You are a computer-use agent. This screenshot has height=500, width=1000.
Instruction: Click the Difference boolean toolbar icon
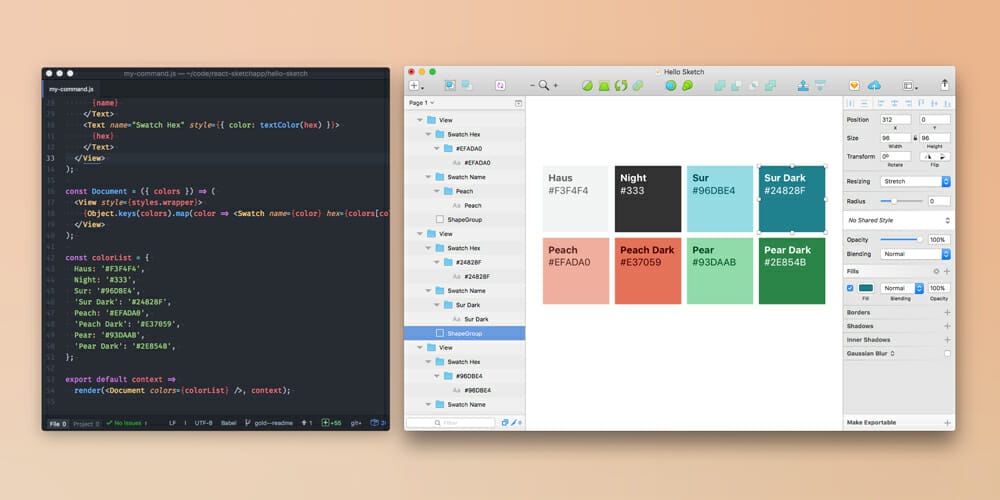(x=770, y=85)
